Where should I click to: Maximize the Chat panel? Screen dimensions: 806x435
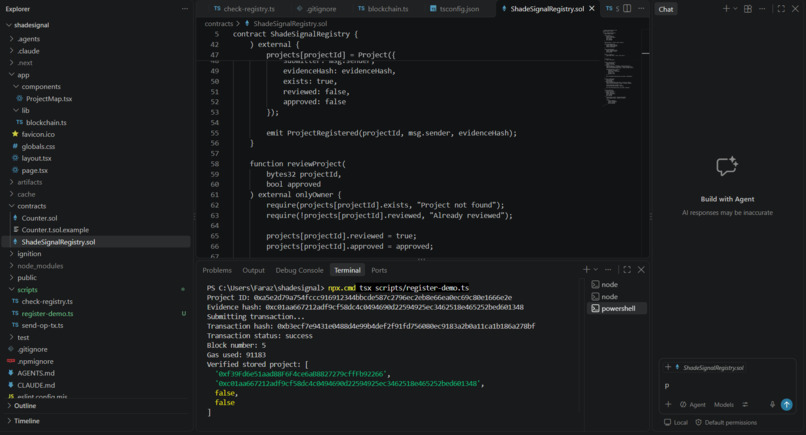(x=781, y=9)
